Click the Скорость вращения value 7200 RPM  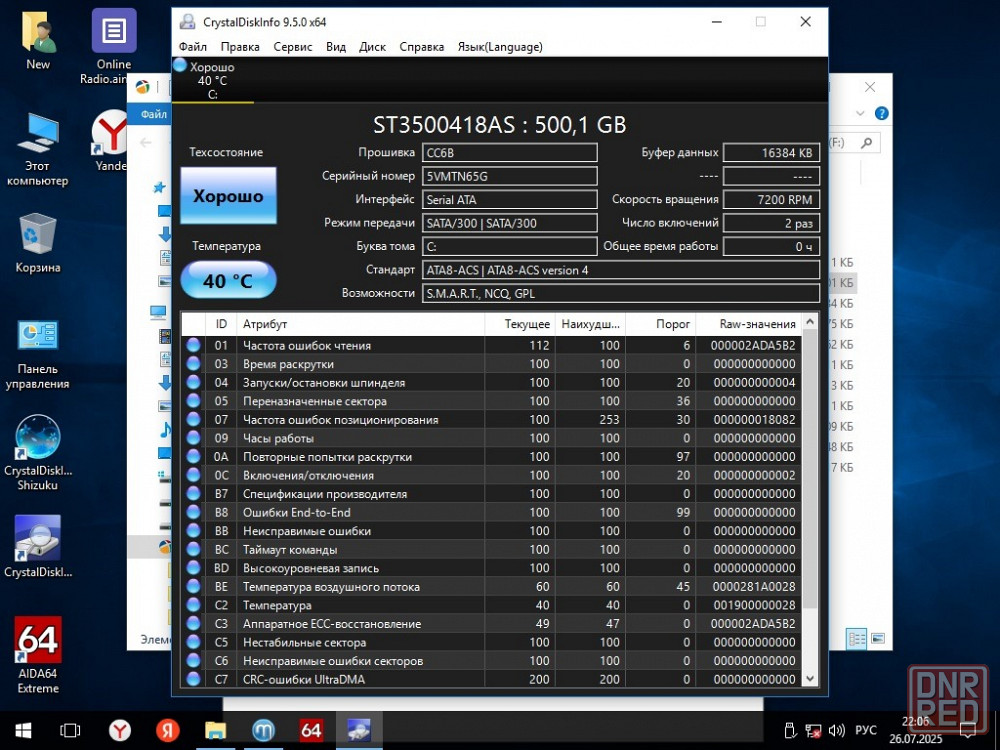pos(771,200)
